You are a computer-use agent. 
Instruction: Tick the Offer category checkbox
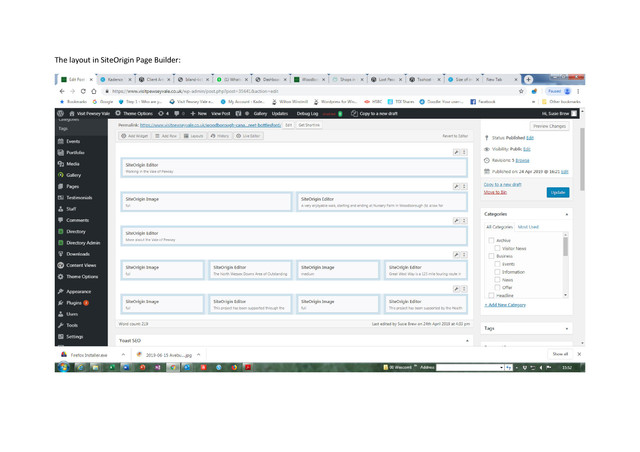pyautogui.click(x=497, y=287)
